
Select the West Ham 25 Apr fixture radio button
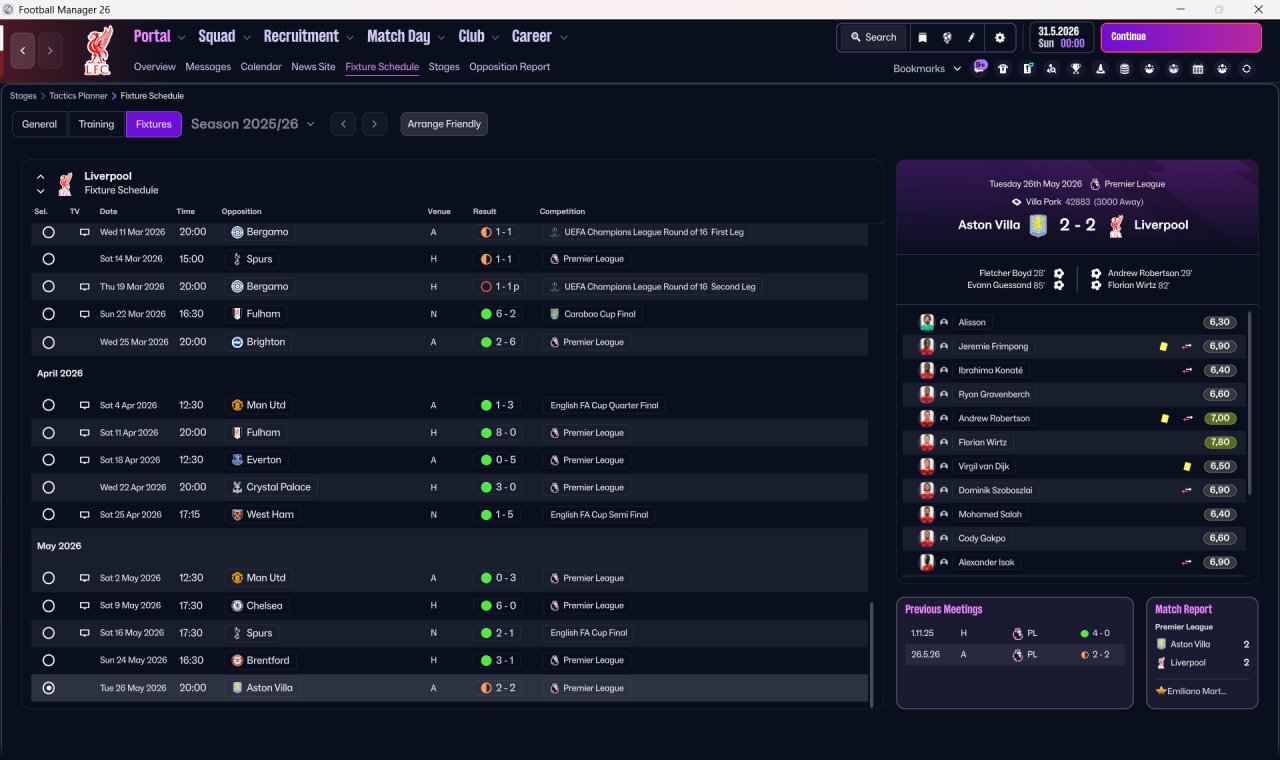point(48,515)
